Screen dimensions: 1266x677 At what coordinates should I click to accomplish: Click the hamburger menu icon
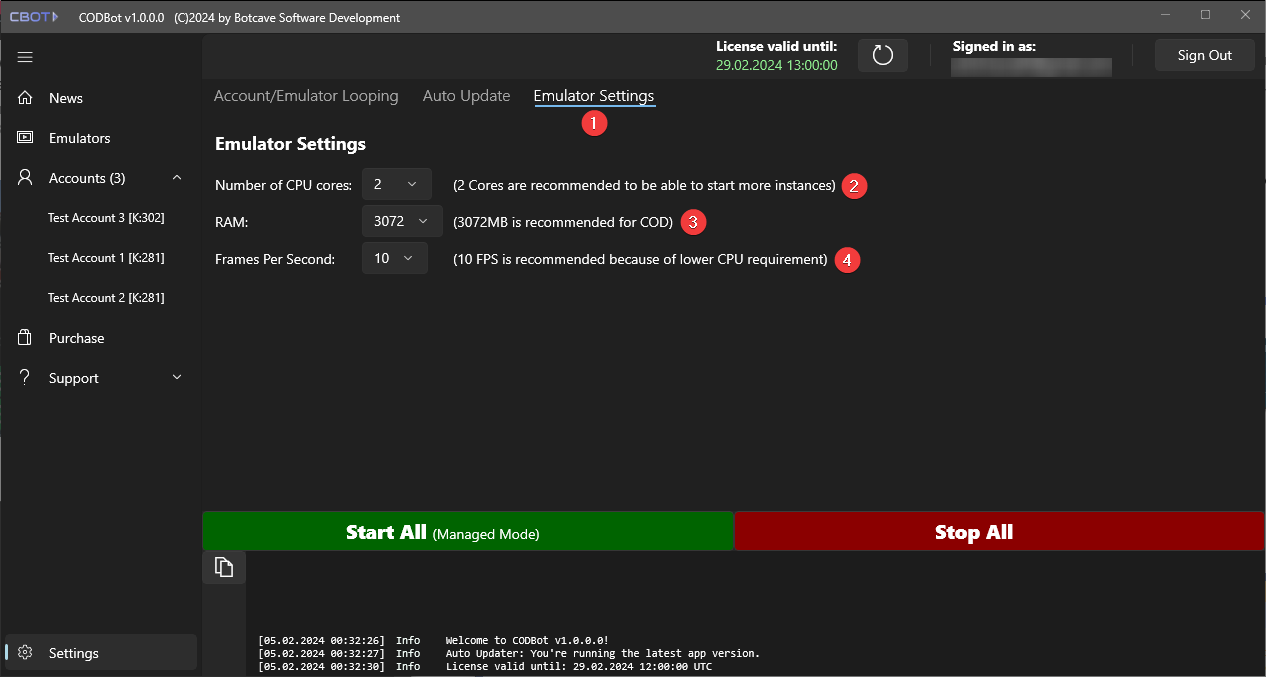click(x=26, y=57)
